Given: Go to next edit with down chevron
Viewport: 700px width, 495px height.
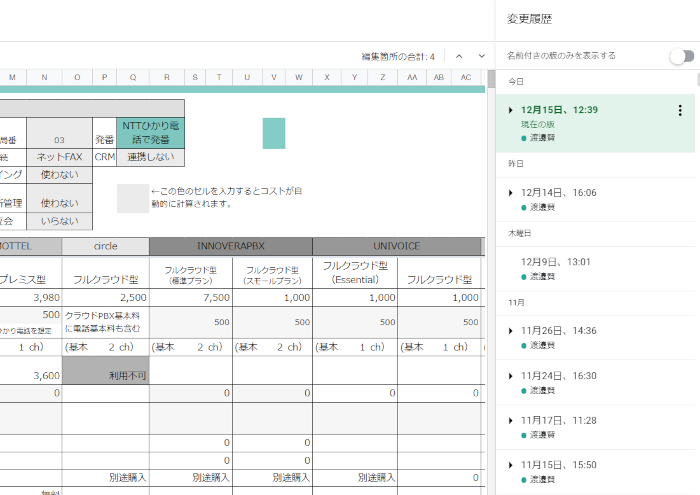Looking at the screenshot, I should [x=481, y=56].
